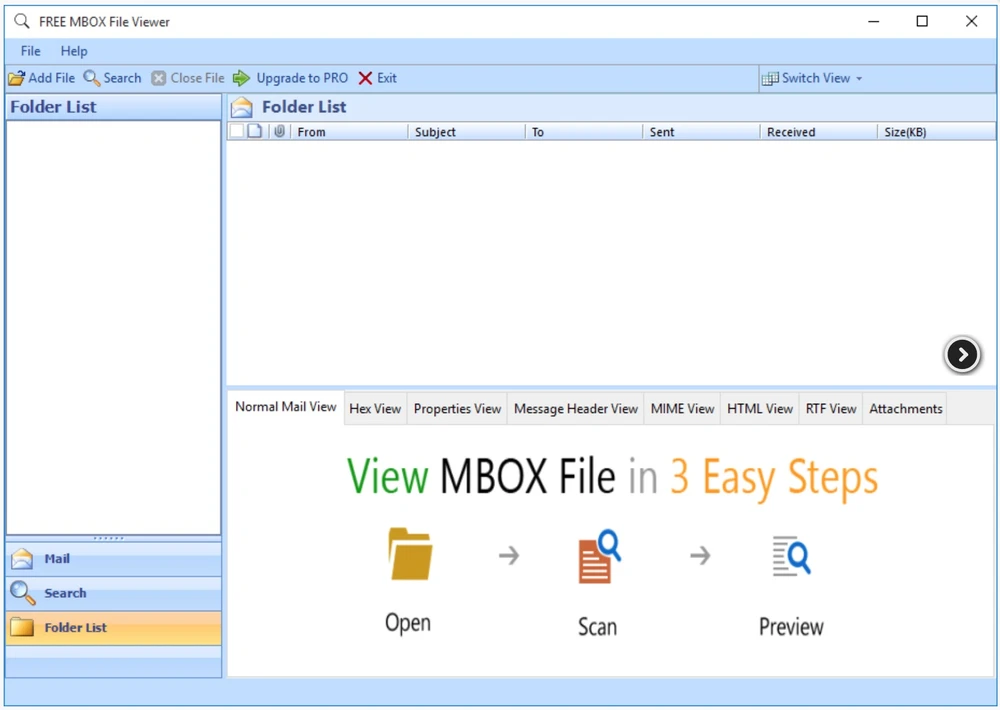Click the Switch View label
The image size is (1000, 710).
(x=816, y=78)
